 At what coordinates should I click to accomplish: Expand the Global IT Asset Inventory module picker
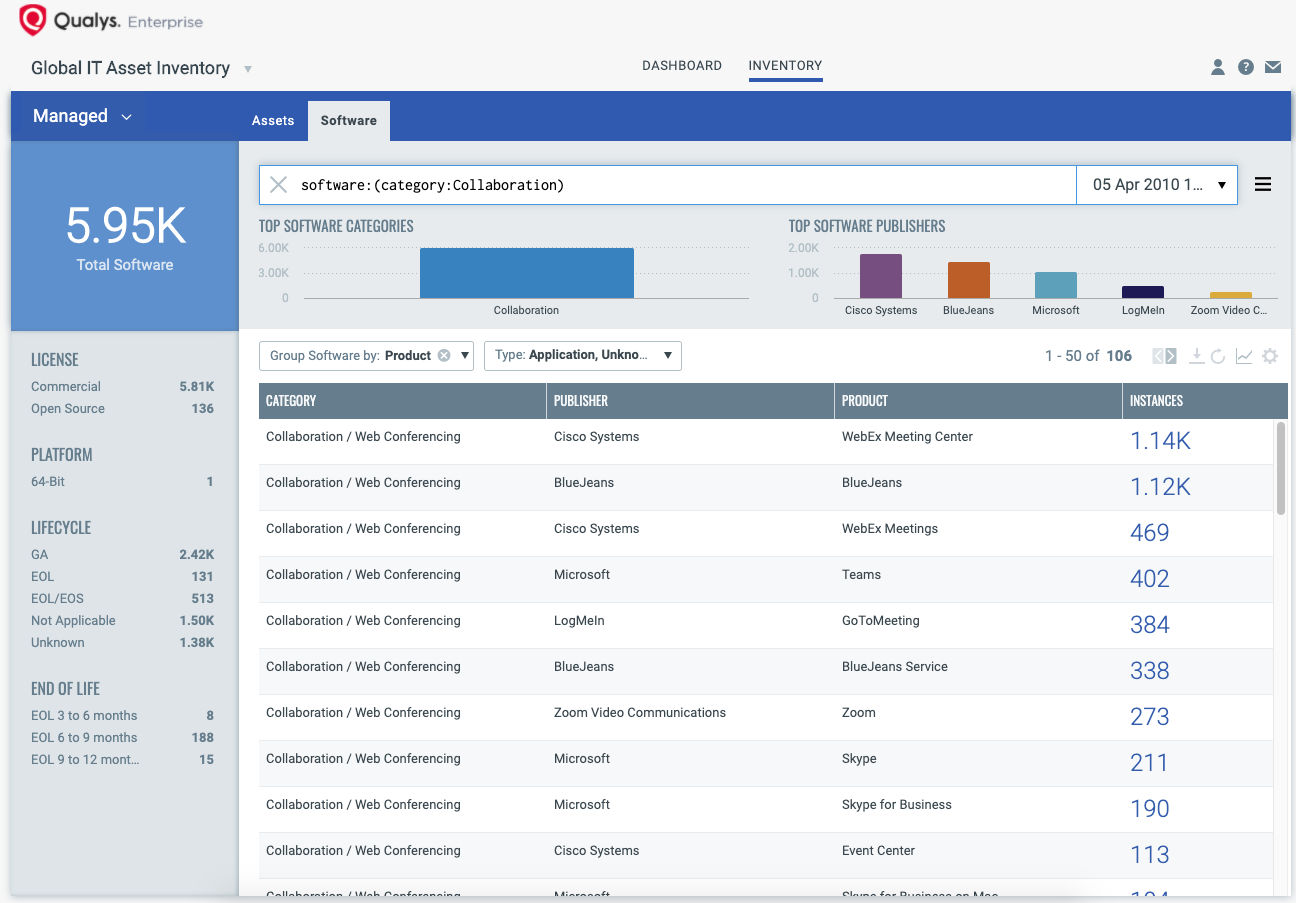point(248,69)
